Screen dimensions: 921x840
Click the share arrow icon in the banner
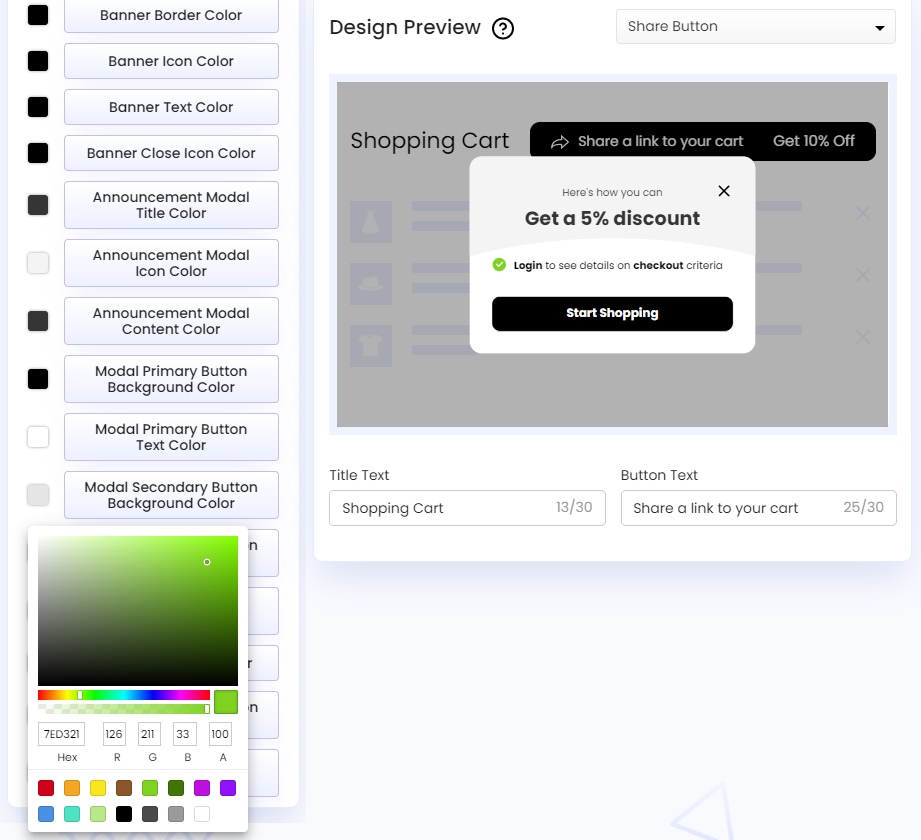560,142
